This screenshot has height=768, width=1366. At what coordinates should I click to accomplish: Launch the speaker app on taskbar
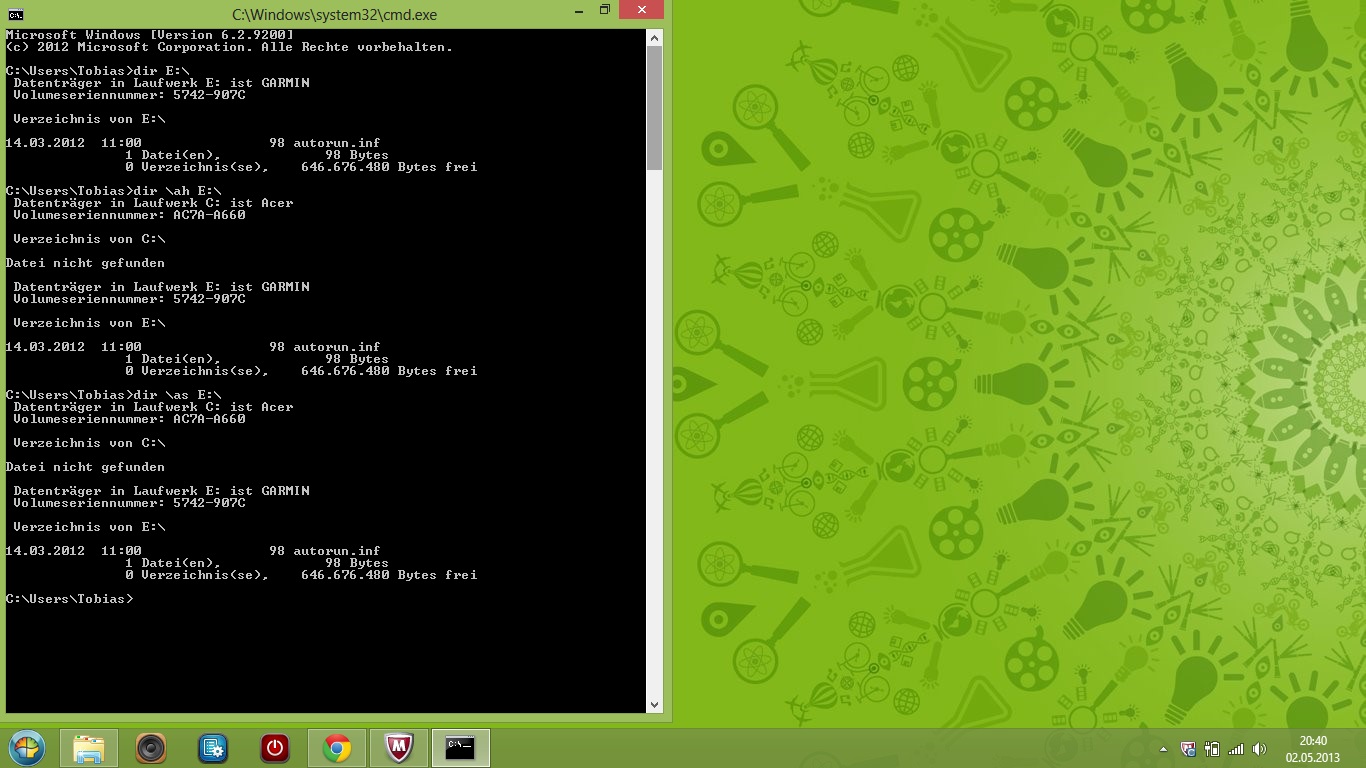(x=151, y=748)
